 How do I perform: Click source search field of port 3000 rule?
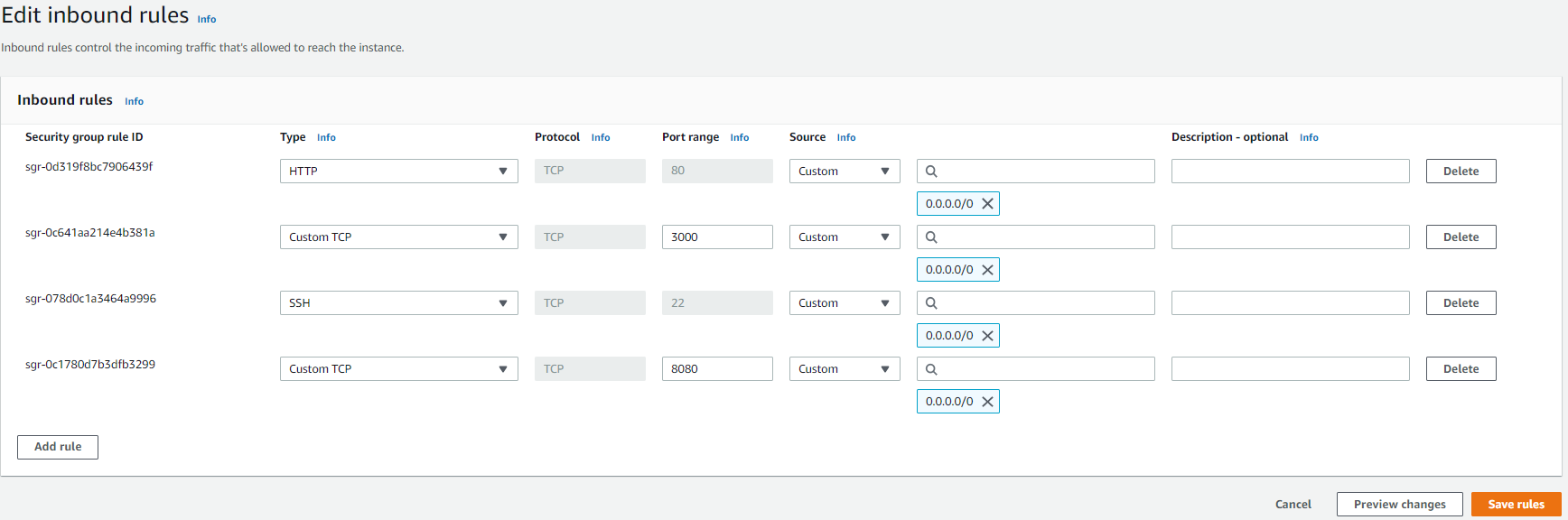(1036, 237)
